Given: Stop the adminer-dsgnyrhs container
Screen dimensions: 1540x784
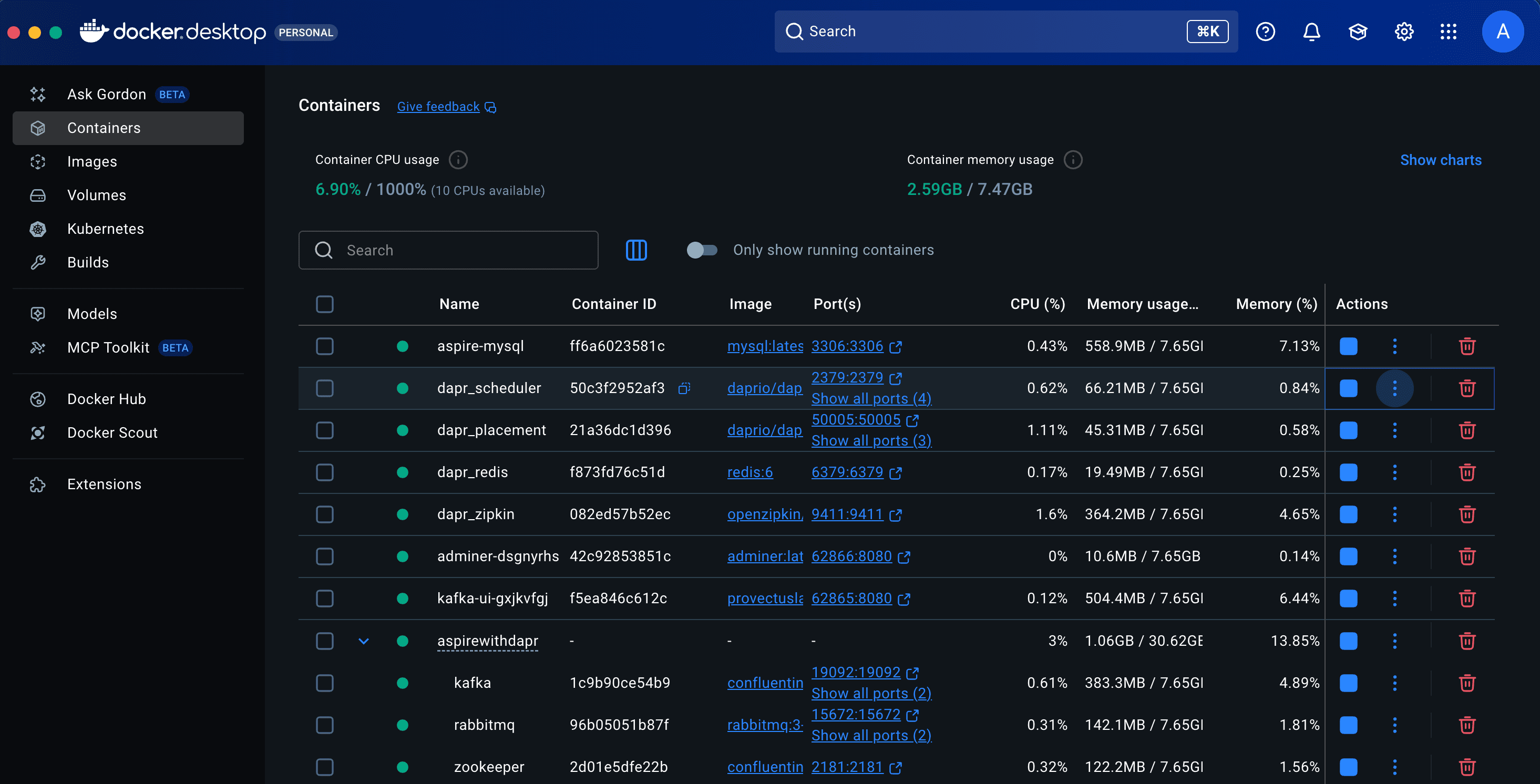Looking at the screenshot, I should coord(1348,556).
